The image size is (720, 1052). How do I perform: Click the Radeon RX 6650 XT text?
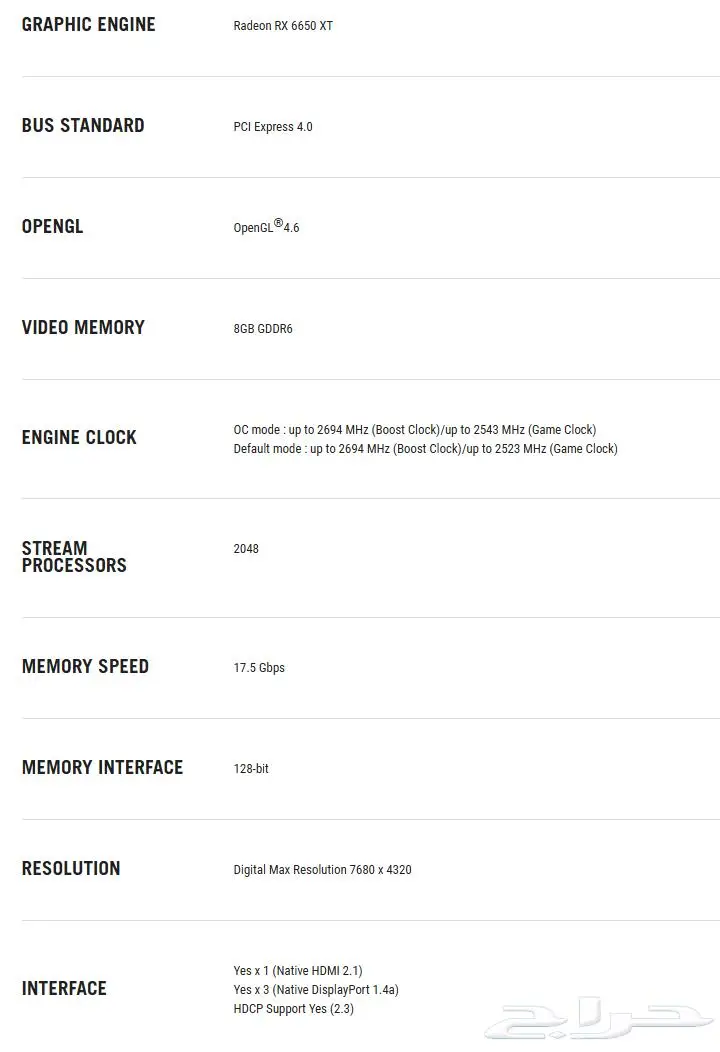(283, 25)
